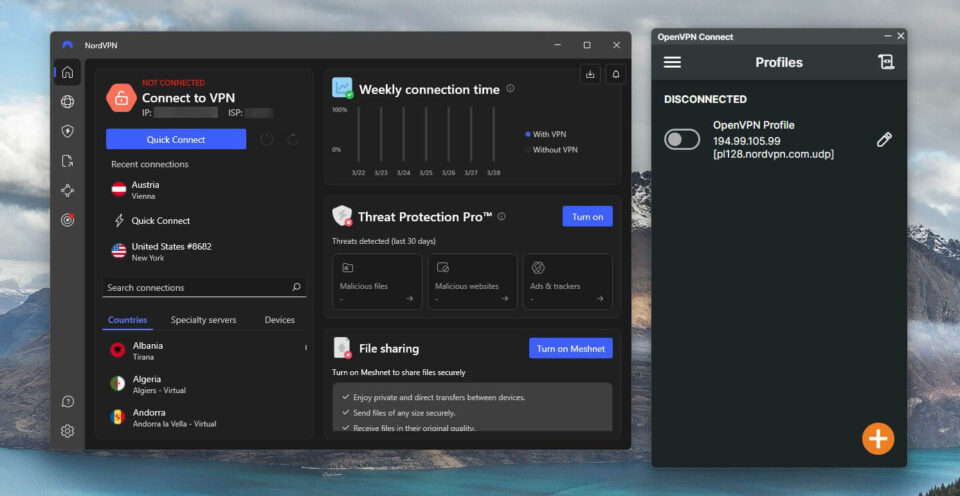Image resolution: width=960 pixels, height=496 pixels.
Task: Open the Malicious websites card
Action: click(472, 282)
